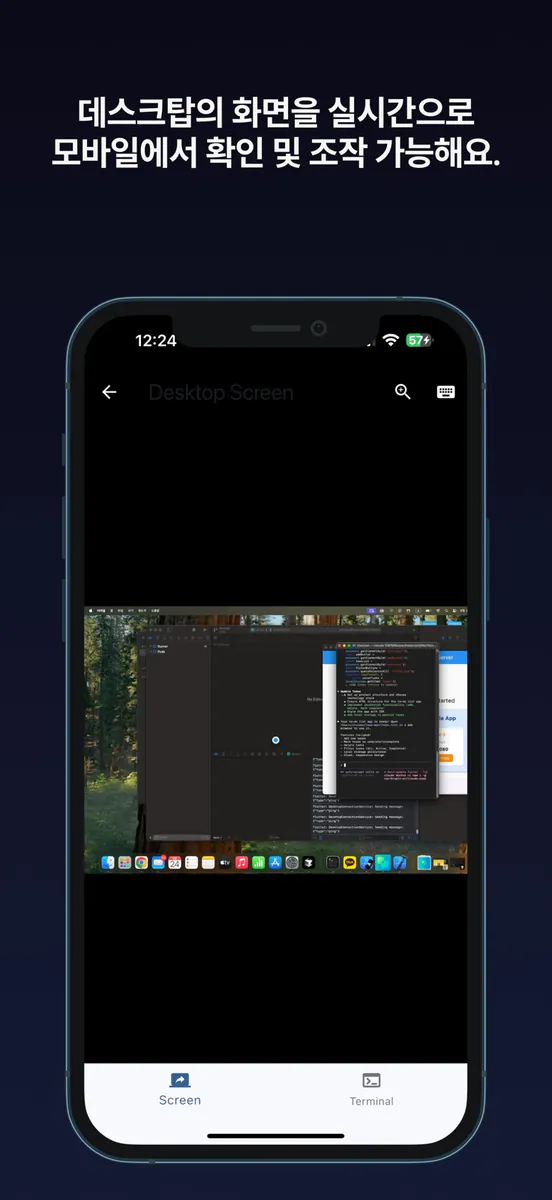The width and height of the screenshot is (552, 1200).
Task: Tap the back arrow in the app header
Action: (109, 392)
